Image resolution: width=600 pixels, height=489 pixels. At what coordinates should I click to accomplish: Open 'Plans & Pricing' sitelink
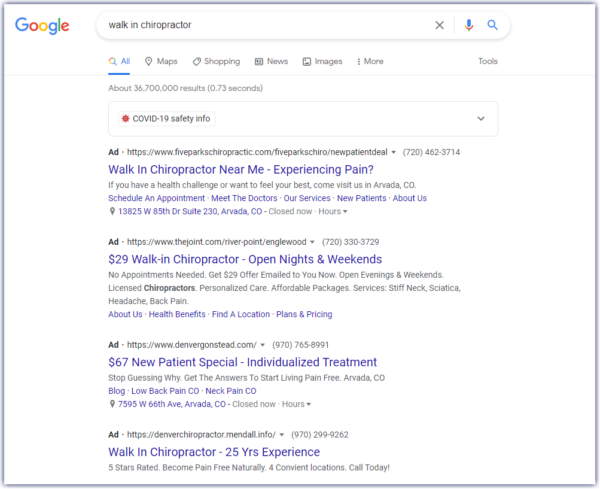[304, 314]
